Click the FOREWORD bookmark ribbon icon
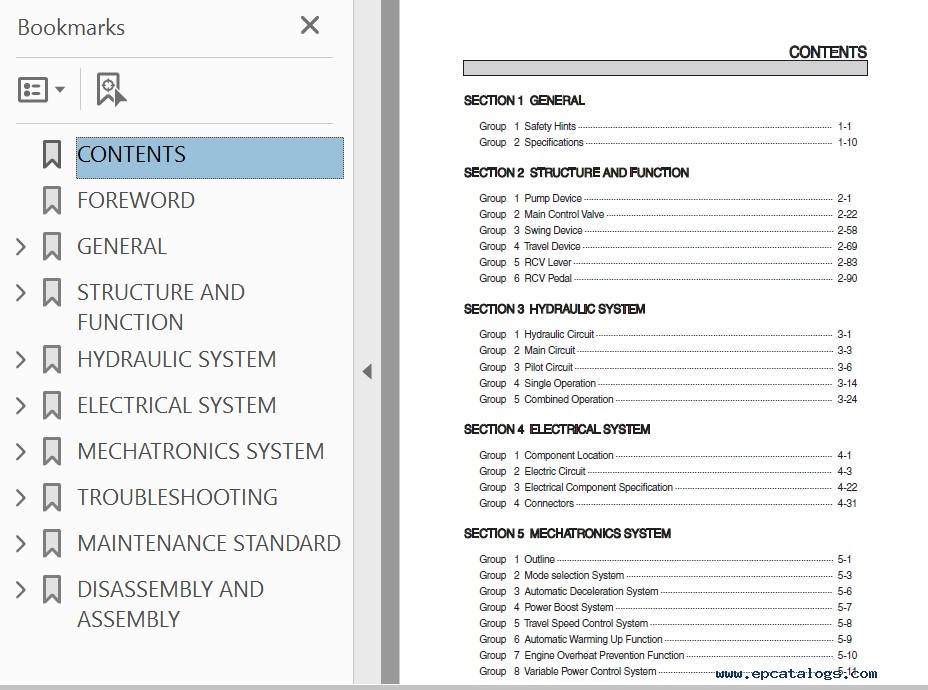This screenshot has height=690, width=928. [x=51, y=201]
